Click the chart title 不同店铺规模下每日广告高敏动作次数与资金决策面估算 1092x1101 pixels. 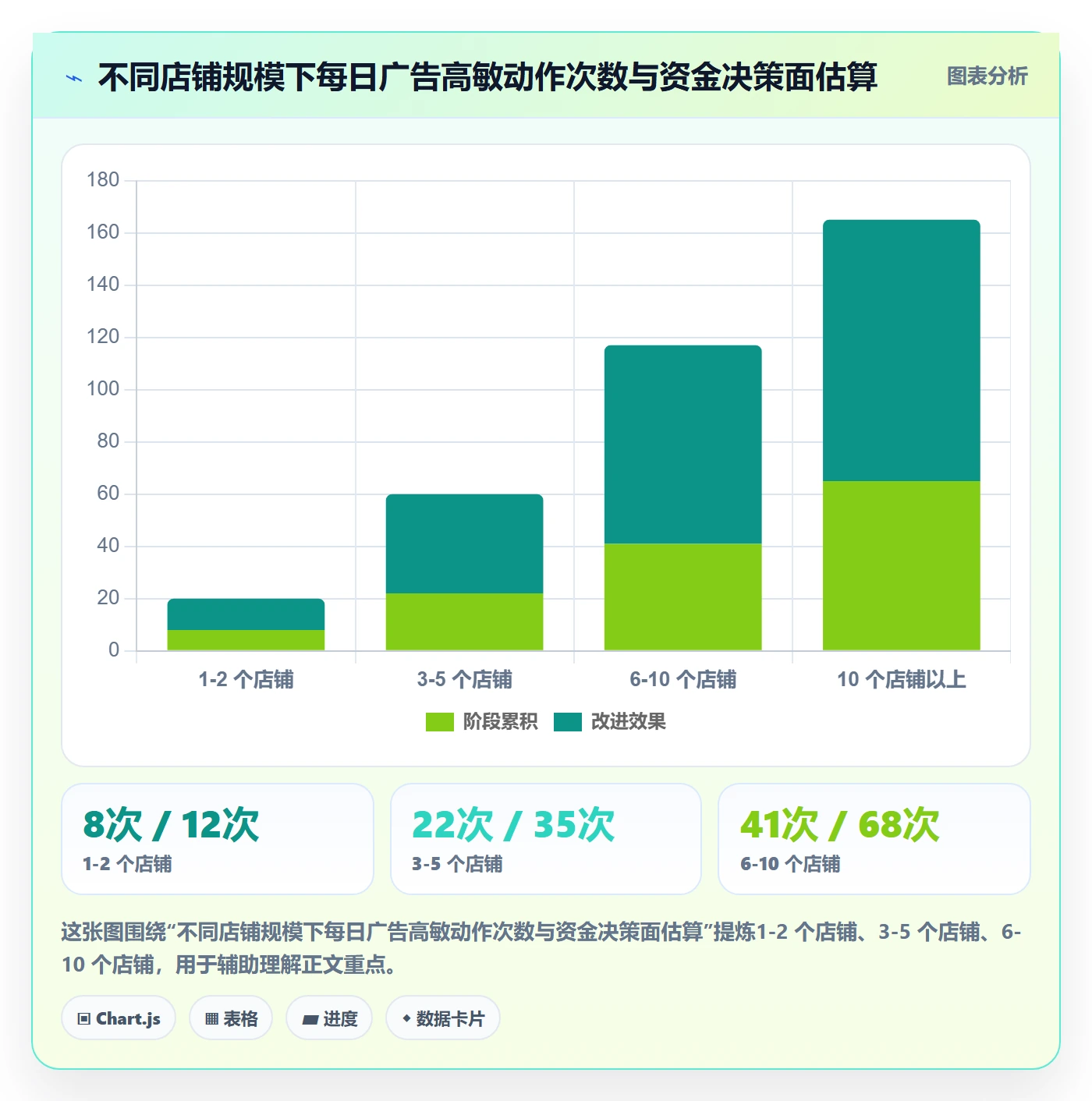pyautogui.click(x=488, y=77)
